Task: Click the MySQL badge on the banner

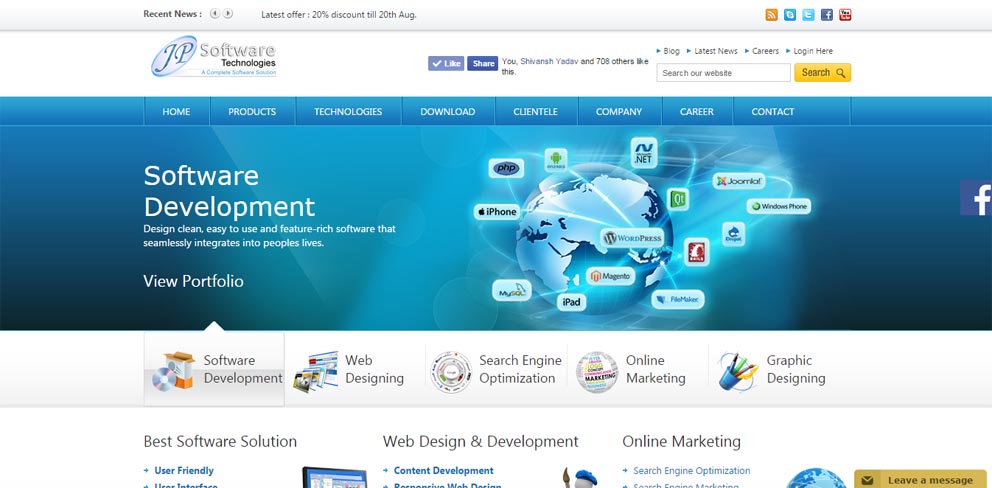Action: point(512,291)
